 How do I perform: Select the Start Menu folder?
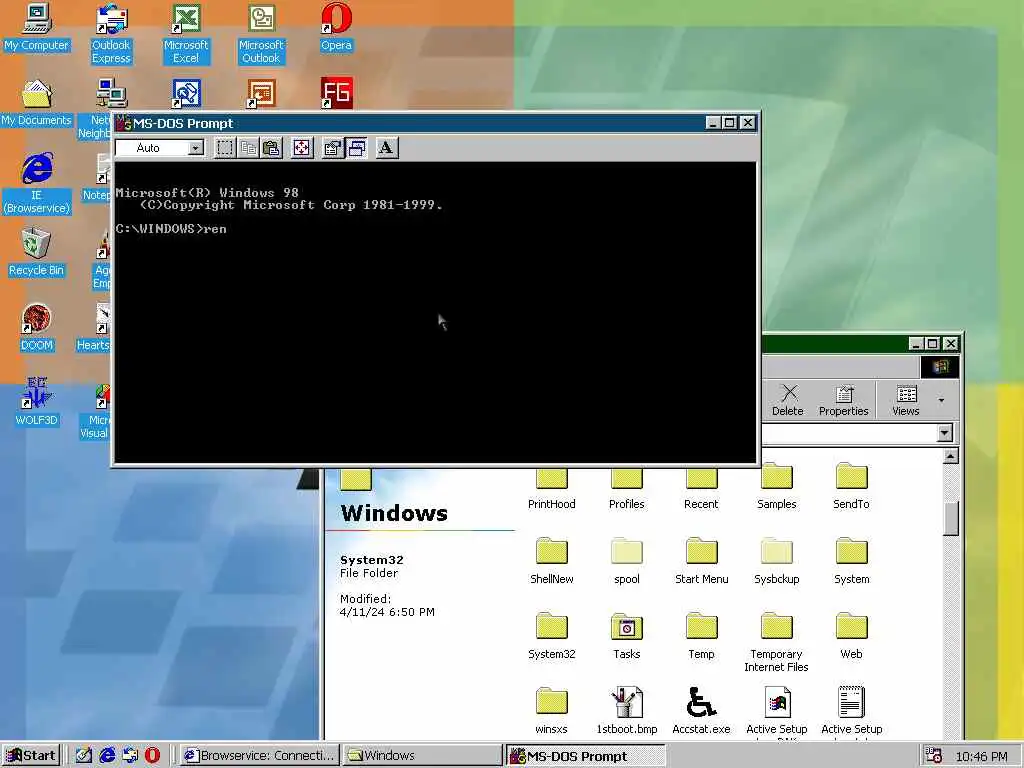point(701,562)
